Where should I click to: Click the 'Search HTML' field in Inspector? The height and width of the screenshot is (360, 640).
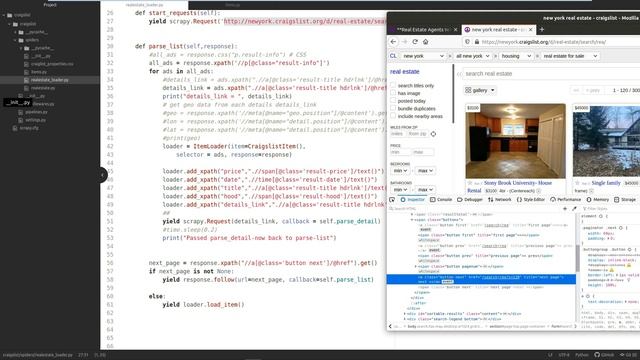473,209
